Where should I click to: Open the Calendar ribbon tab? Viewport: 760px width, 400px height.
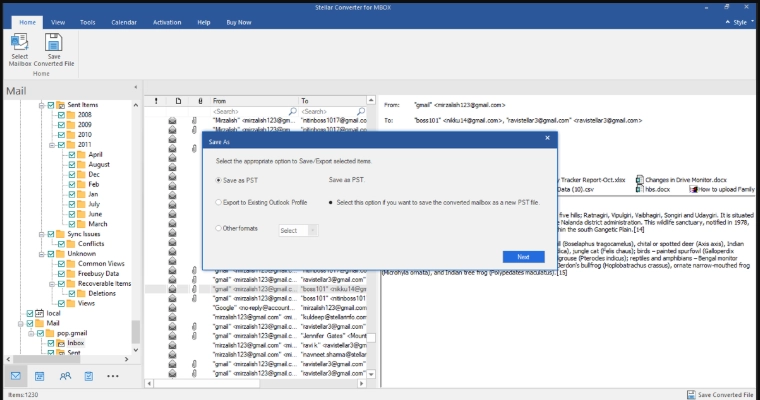click(124, 22)
